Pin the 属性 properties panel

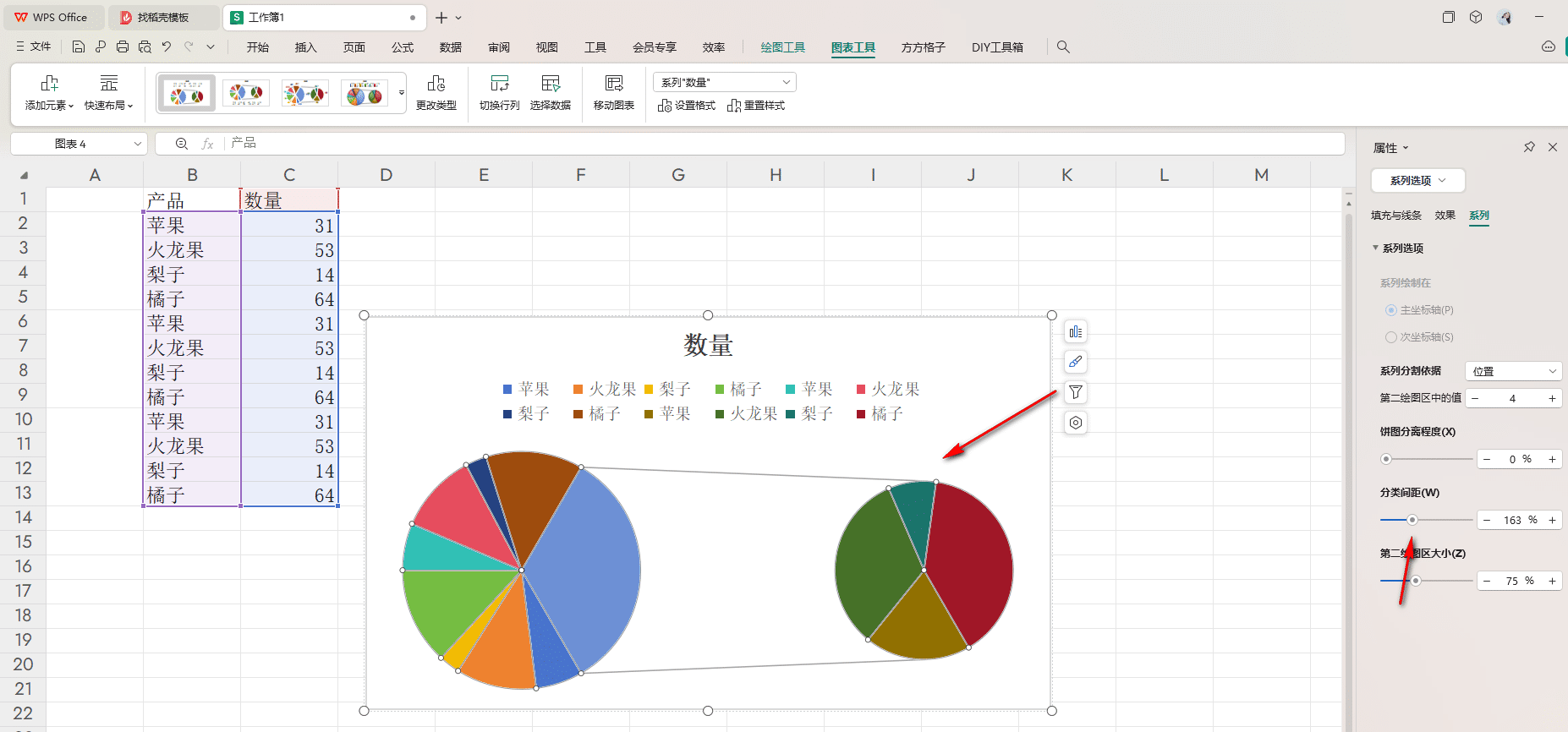coord(1529,147)
